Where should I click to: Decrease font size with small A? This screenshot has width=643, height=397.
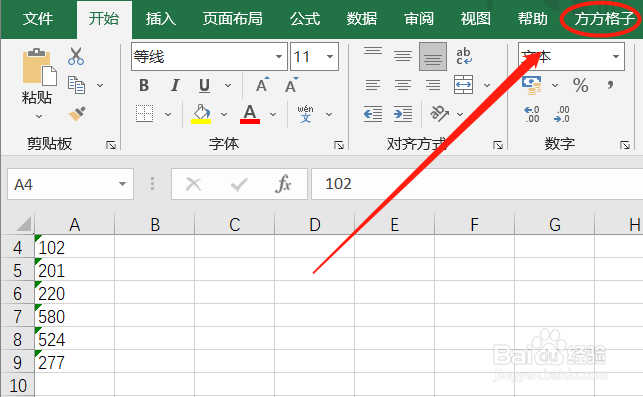[x=292, y=85]
